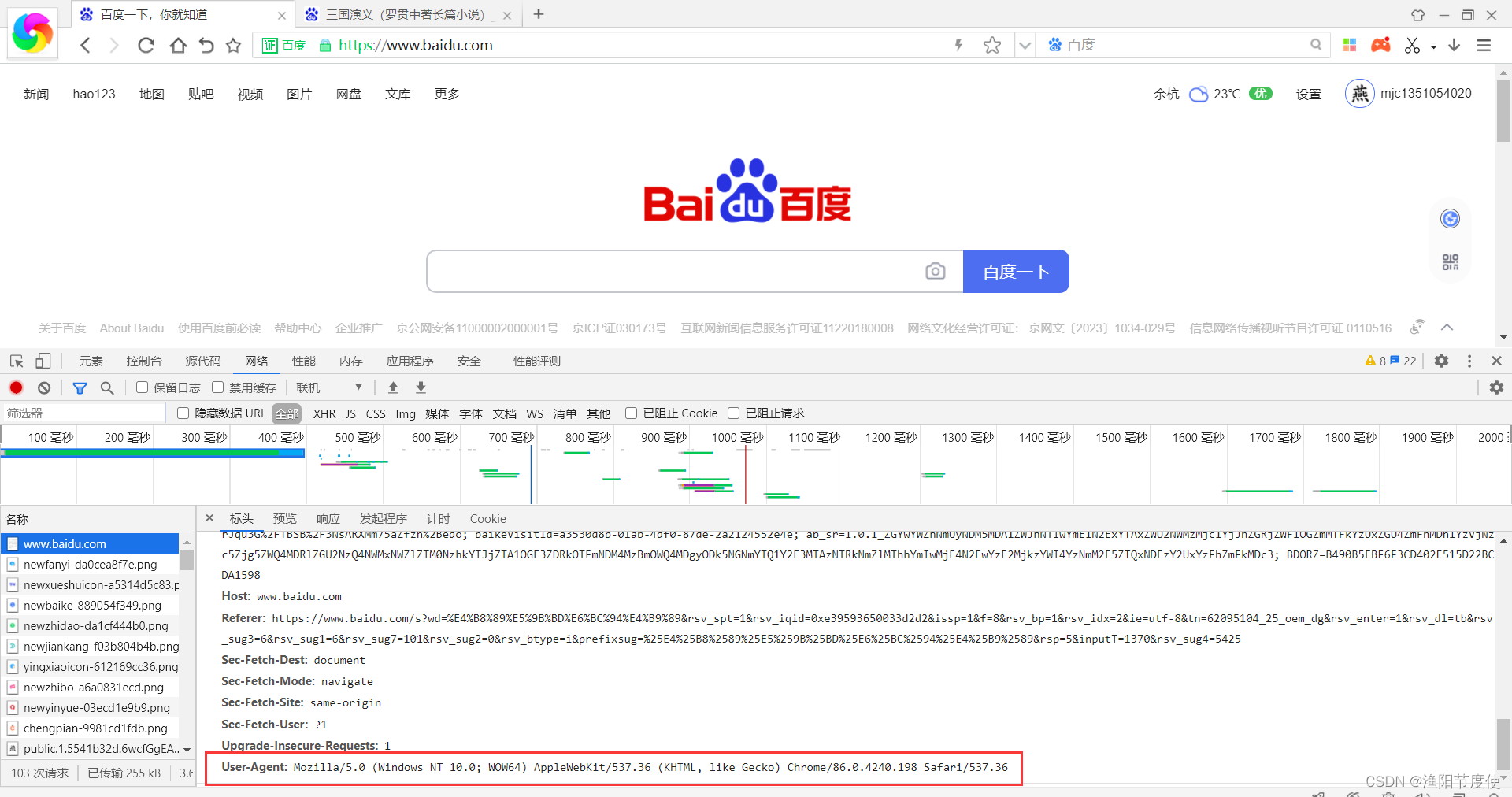This screenshot has width=1512, height=797.
Task: Go to the home page icon
Action: (x=178, y=46)
